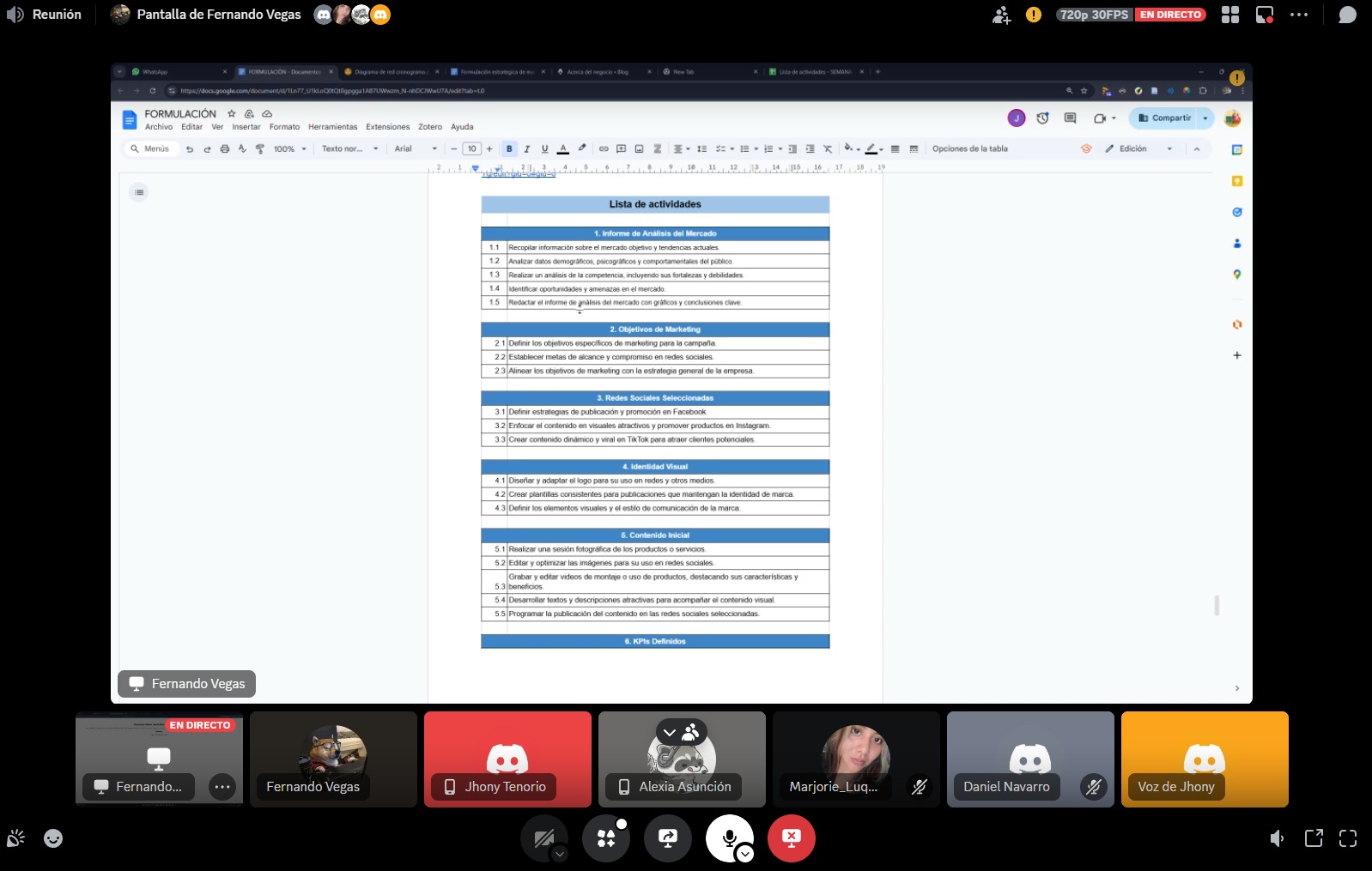Screen dimensions: 1372x871
Task: Open the chat panel speech bubble
Action: 1347,15
